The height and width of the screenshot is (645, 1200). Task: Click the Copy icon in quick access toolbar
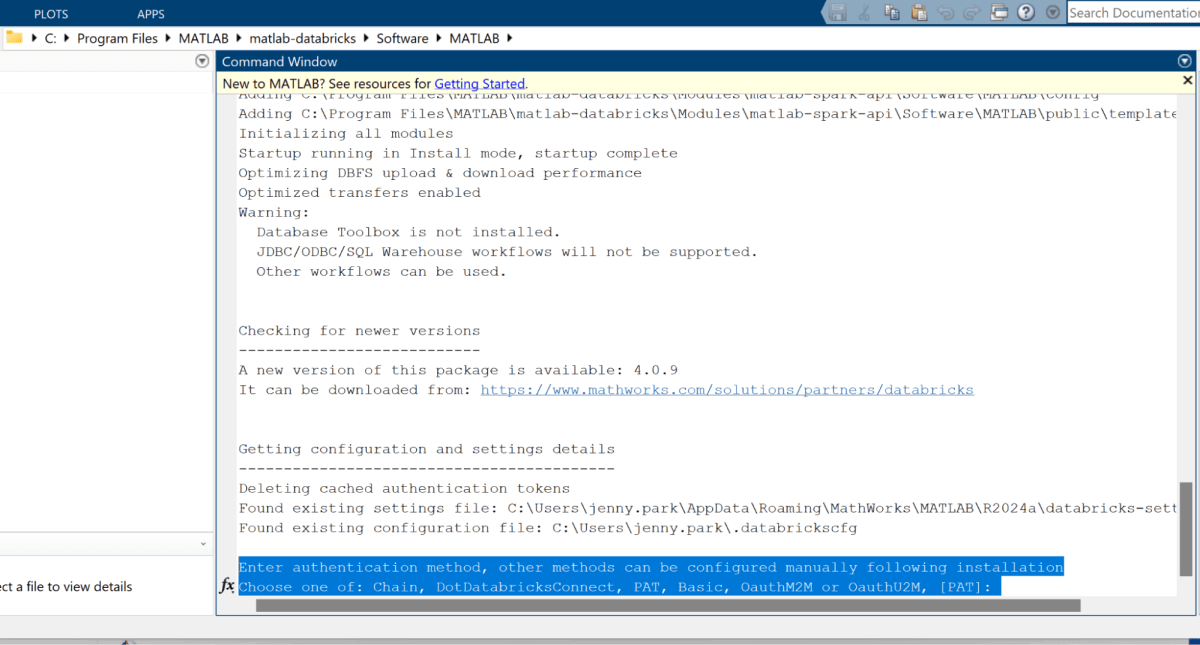point(892,13)
